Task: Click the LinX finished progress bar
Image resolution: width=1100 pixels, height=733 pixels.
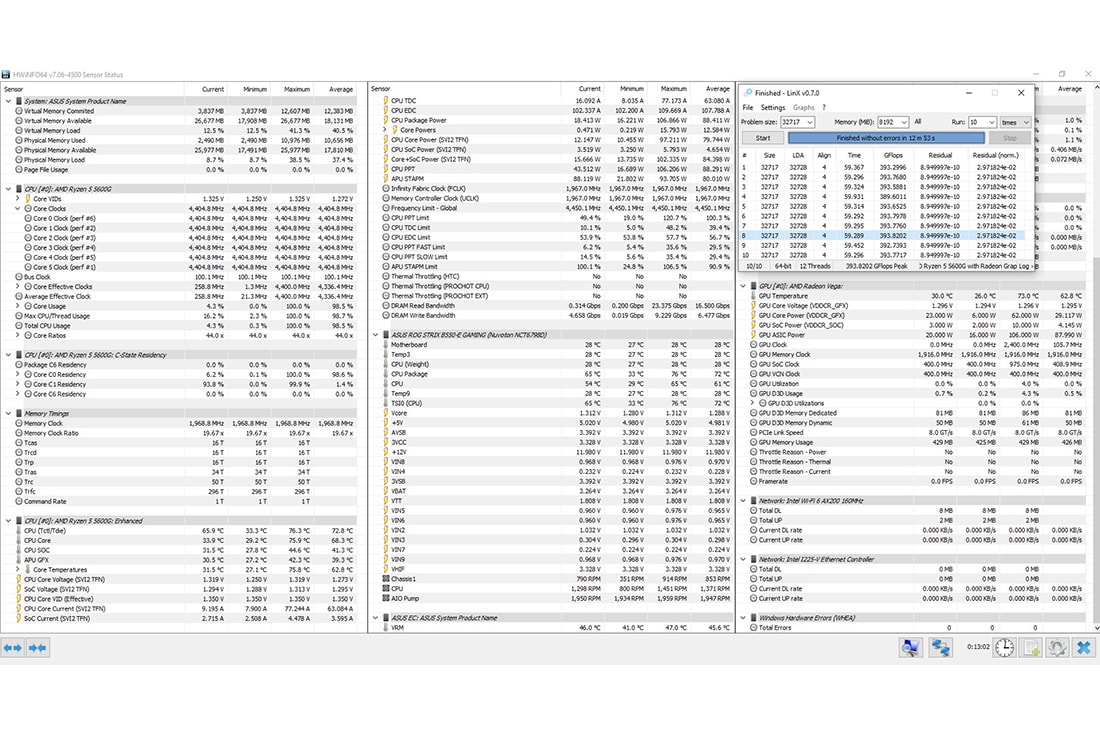Action: pyautogui.click(x=885, y=138)
